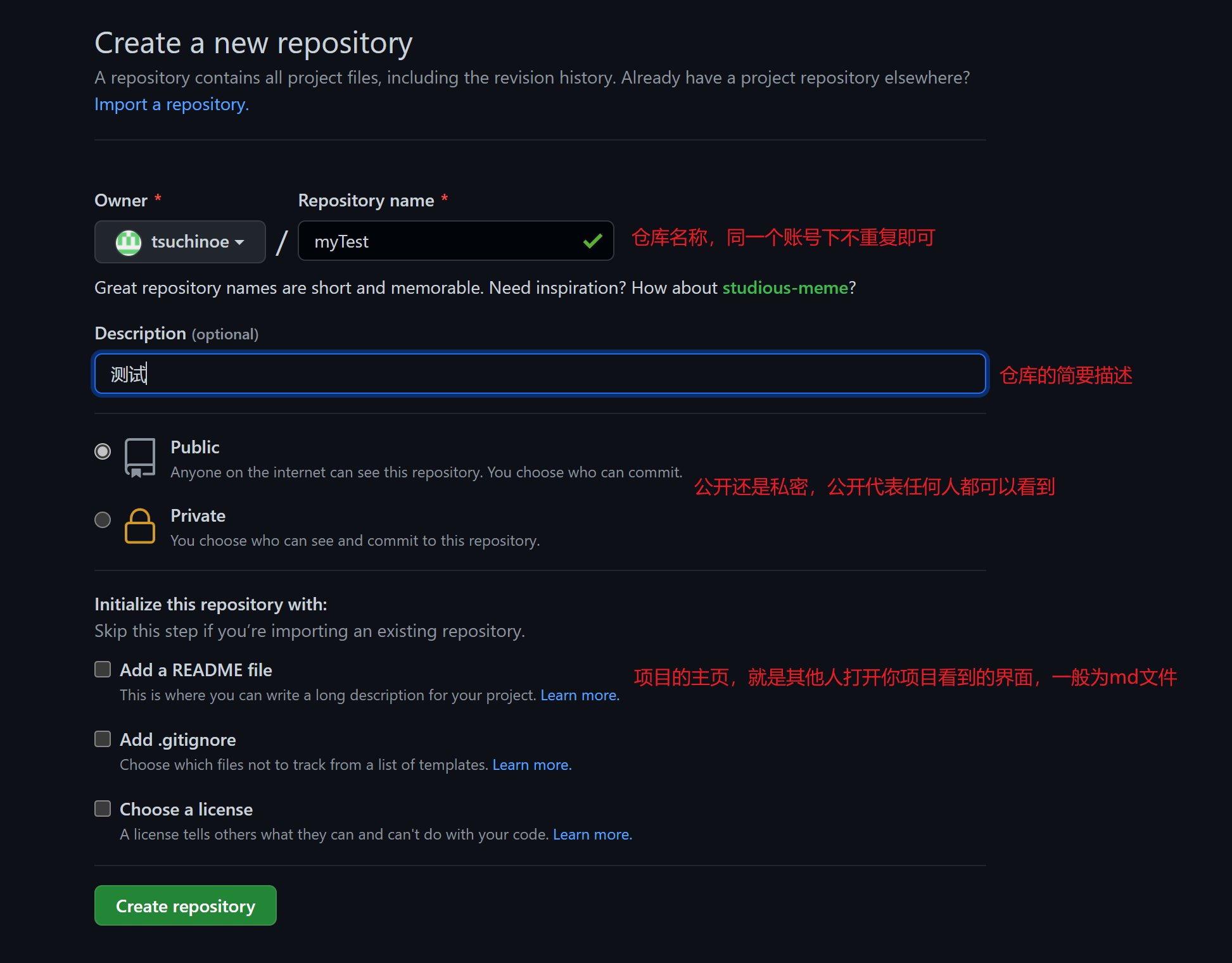
Task: Enable the Add a README file checkbox
Action: 103,669
